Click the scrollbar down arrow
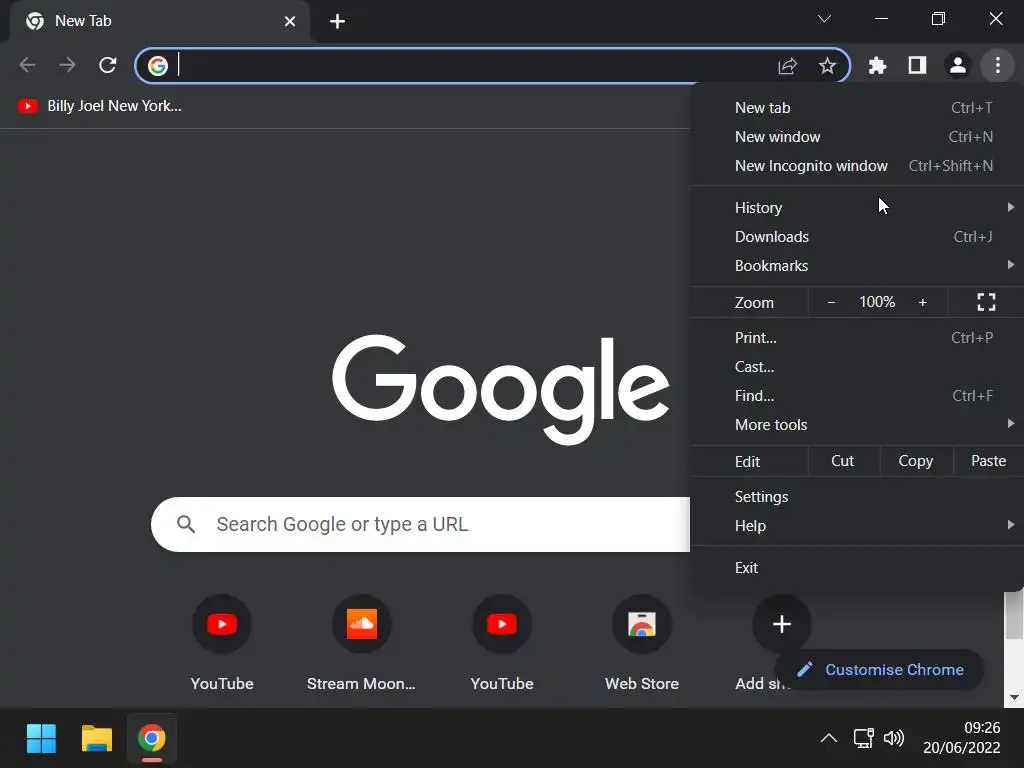The image size is (1024, 768). [1014, 697]
